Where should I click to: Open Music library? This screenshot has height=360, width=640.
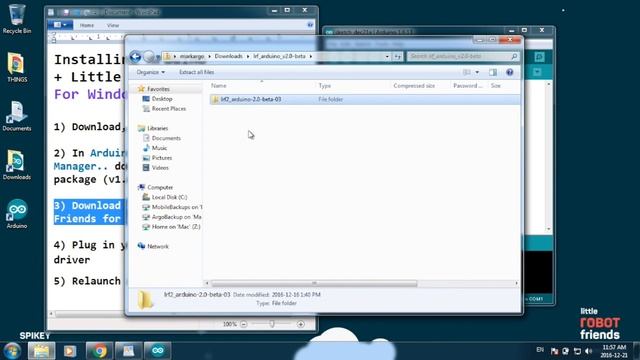click(159, 148)
